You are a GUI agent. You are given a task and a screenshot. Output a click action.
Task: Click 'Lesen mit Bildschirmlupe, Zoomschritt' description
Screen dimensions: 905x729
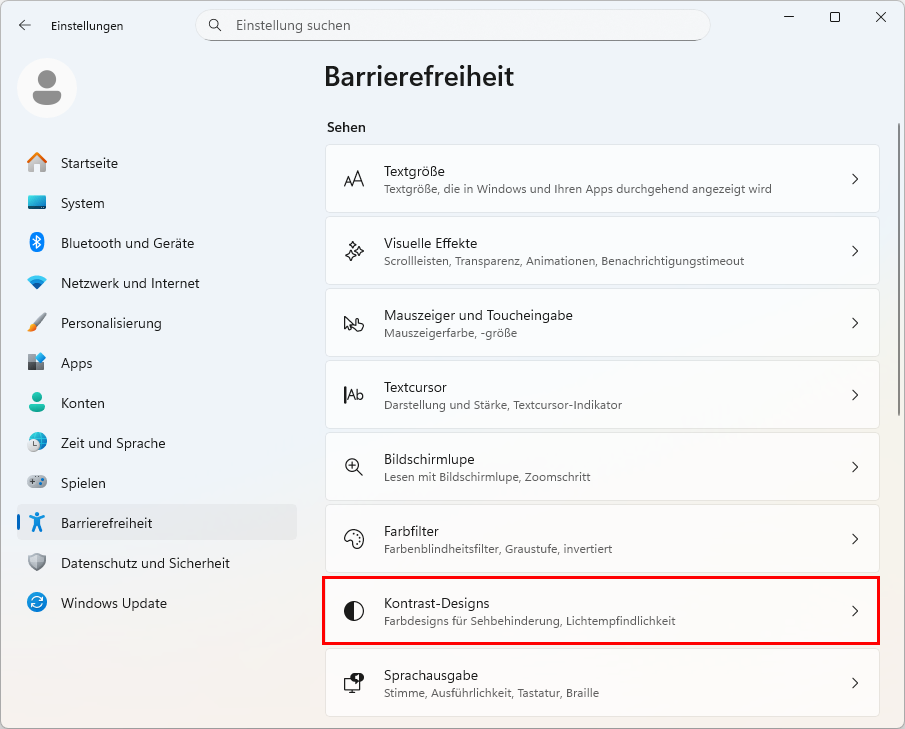pos(487,477)
